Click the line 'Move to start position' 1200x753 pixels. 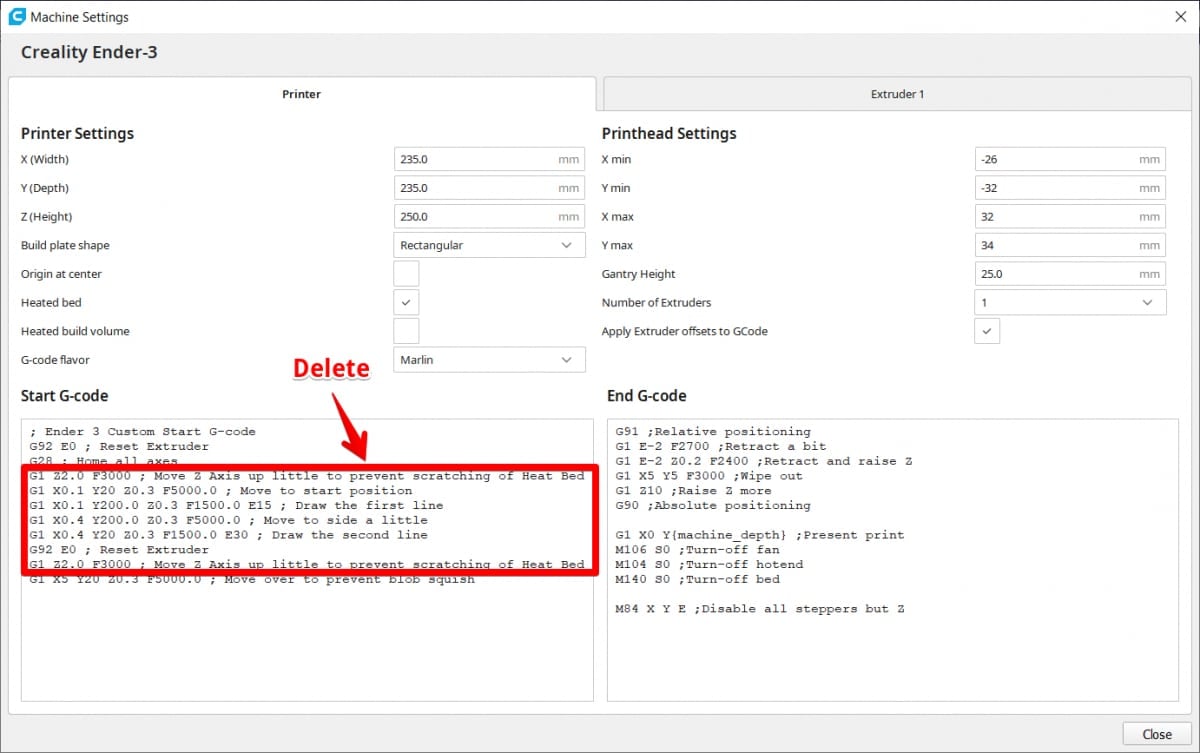[221, 491]
